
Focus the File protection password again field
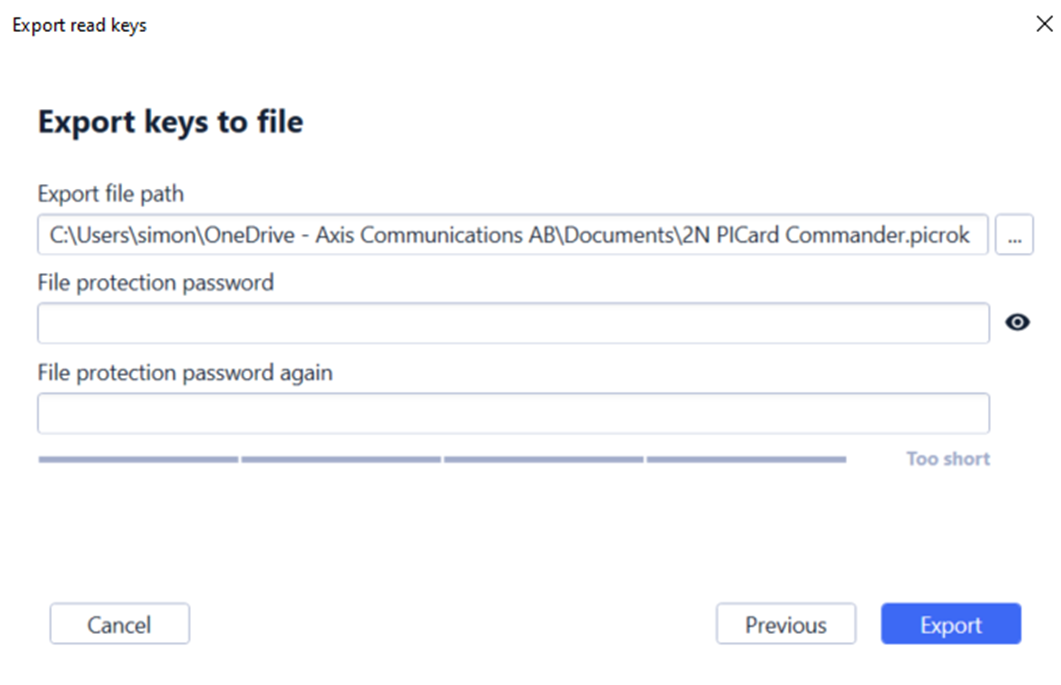(514, 413)
